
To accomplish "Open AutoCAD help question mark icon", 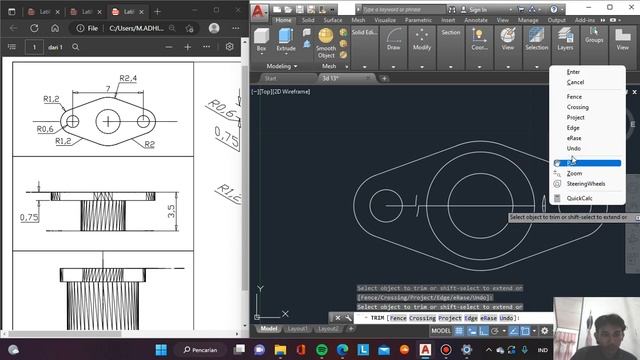I will [x=554, y=9].
